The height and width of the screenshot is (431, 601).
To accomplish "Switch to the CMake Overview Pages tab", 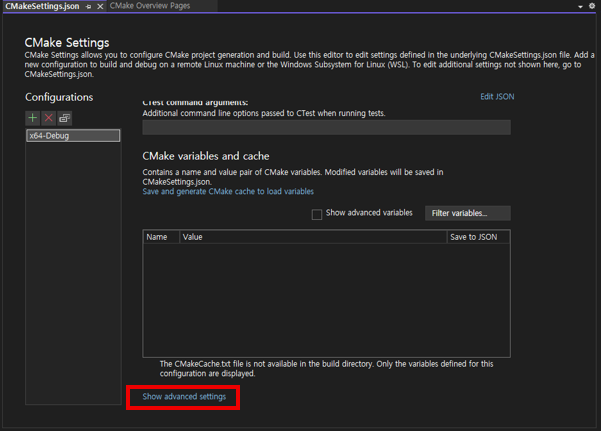I will point(149,6).
